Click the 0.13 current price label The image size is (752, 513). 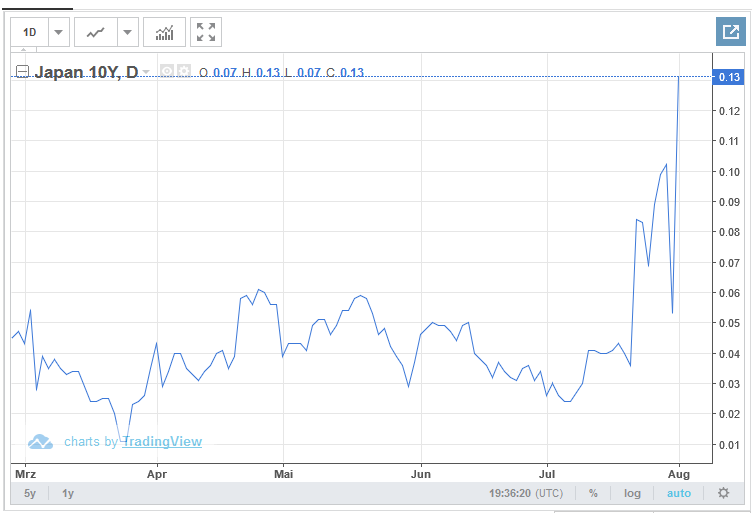(728, 77)
